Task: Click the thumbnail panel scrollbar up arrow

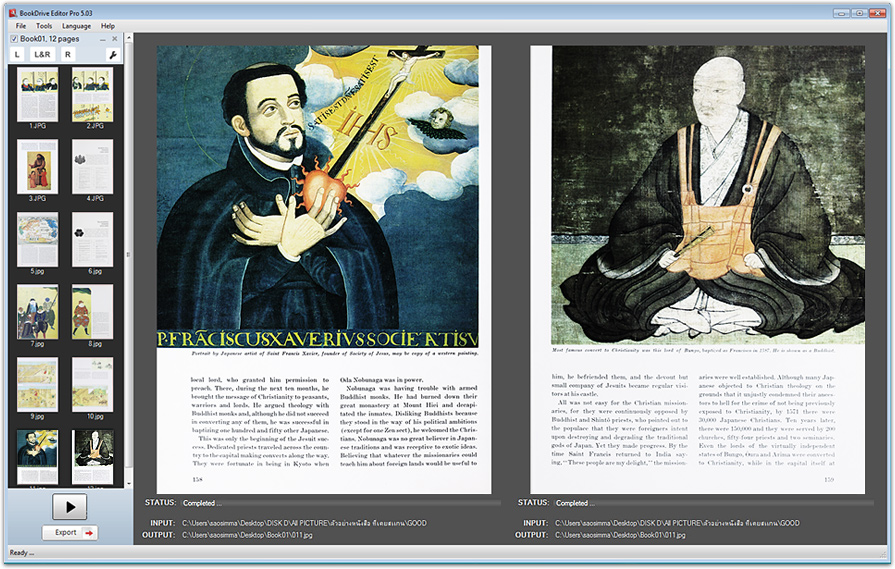Action: pos(129,38)
